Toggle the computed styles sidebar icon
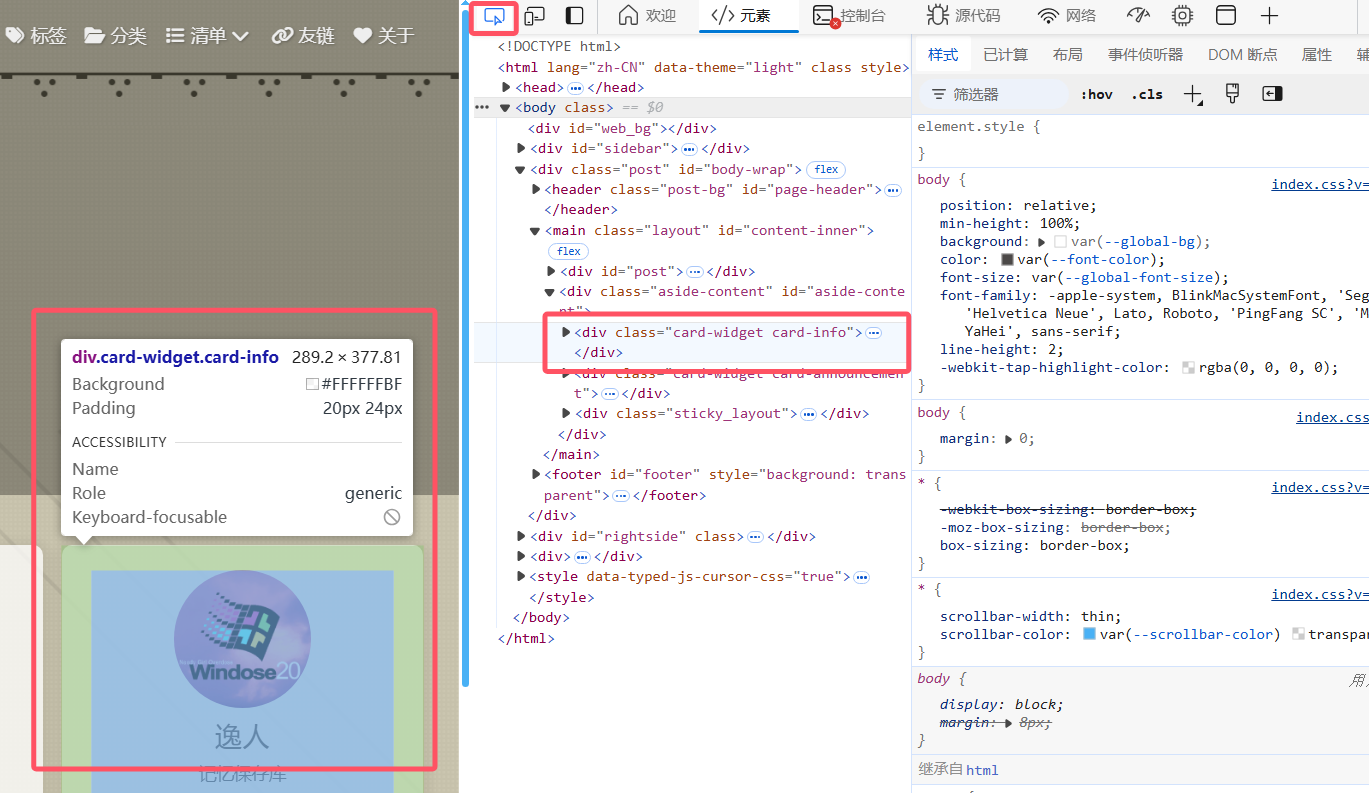 [1272, 94]
